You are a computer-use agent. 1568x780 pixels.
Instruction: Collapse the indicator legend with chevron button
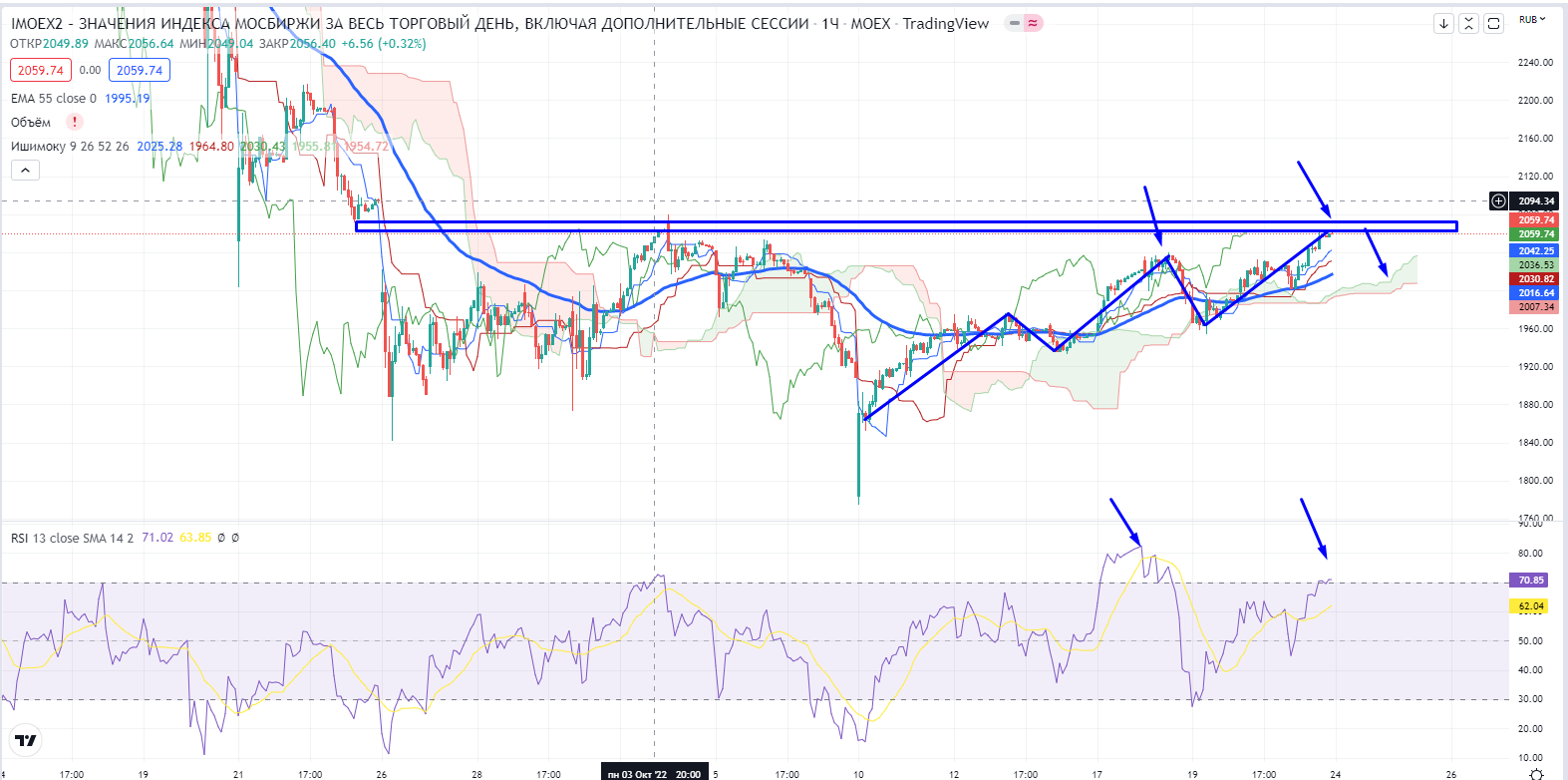(x=25, y=171)
